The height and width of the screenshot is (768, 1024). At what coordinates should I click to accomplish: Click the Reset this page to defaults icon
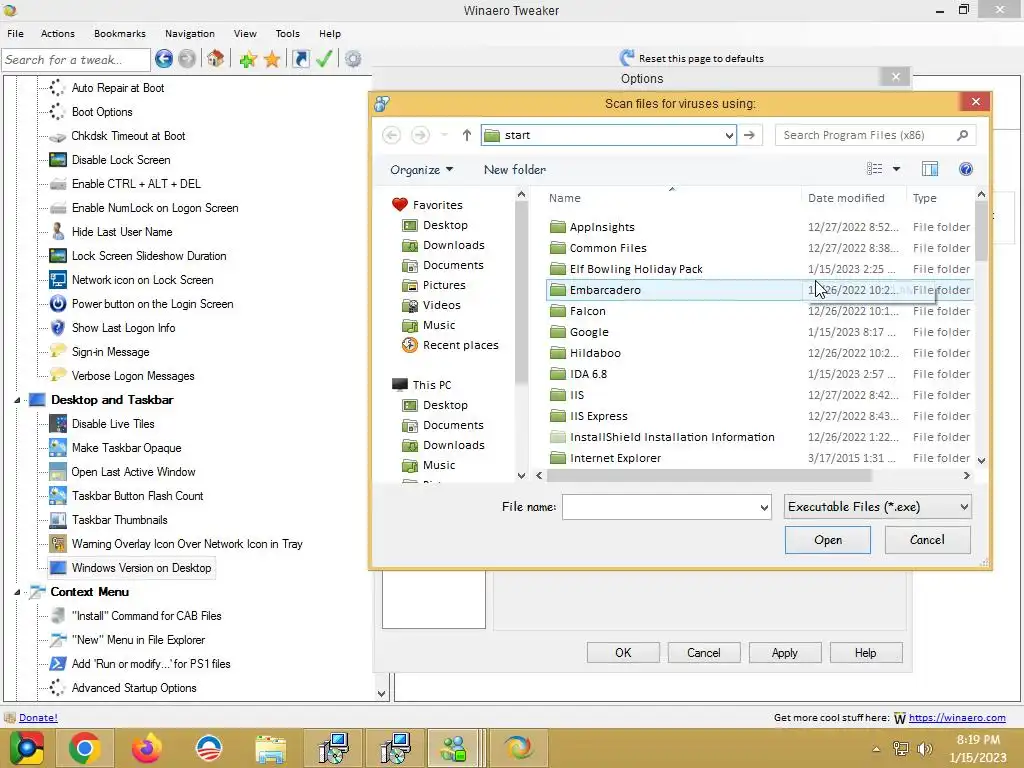pyautogui.click(x=627, y=58)
